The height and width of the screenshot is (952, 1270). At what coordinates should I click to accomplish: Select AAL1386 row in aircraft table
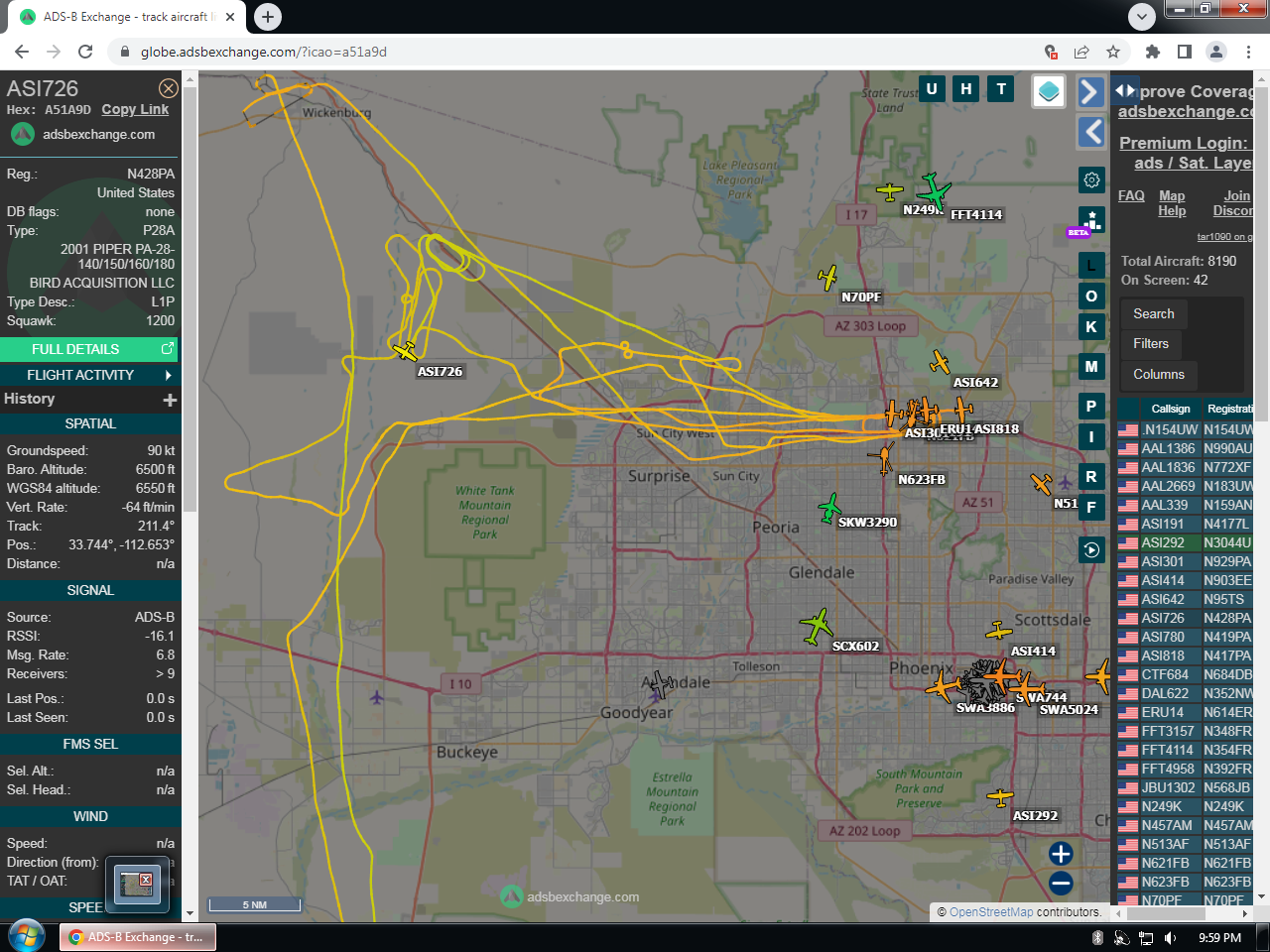tap(1186, 448)
